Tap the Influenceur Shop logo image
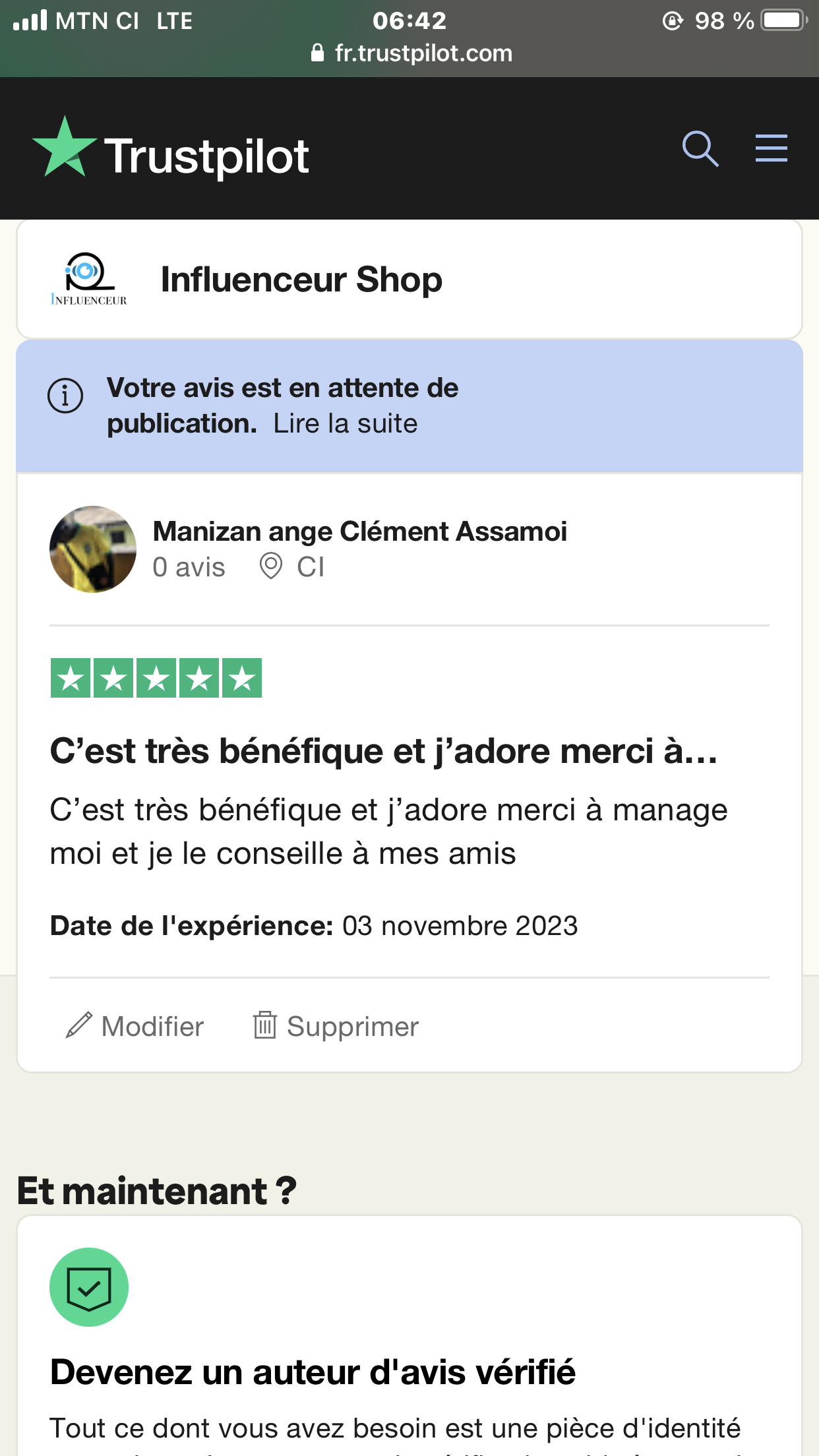Screen dimensions: 819x1456 tap(88, 280)
